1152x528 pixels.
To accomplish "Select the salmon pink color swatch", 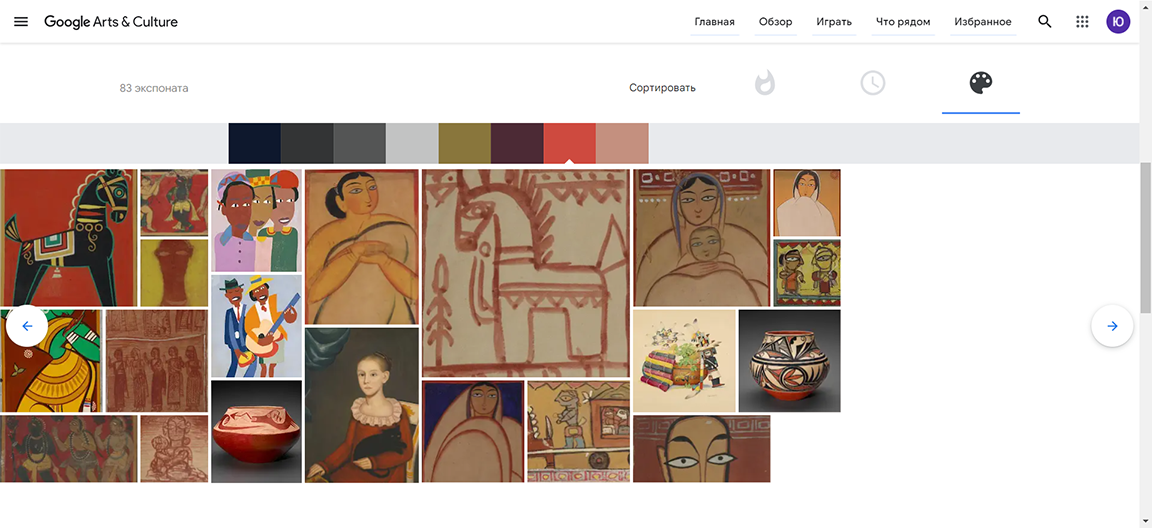I will pos(622,143).
